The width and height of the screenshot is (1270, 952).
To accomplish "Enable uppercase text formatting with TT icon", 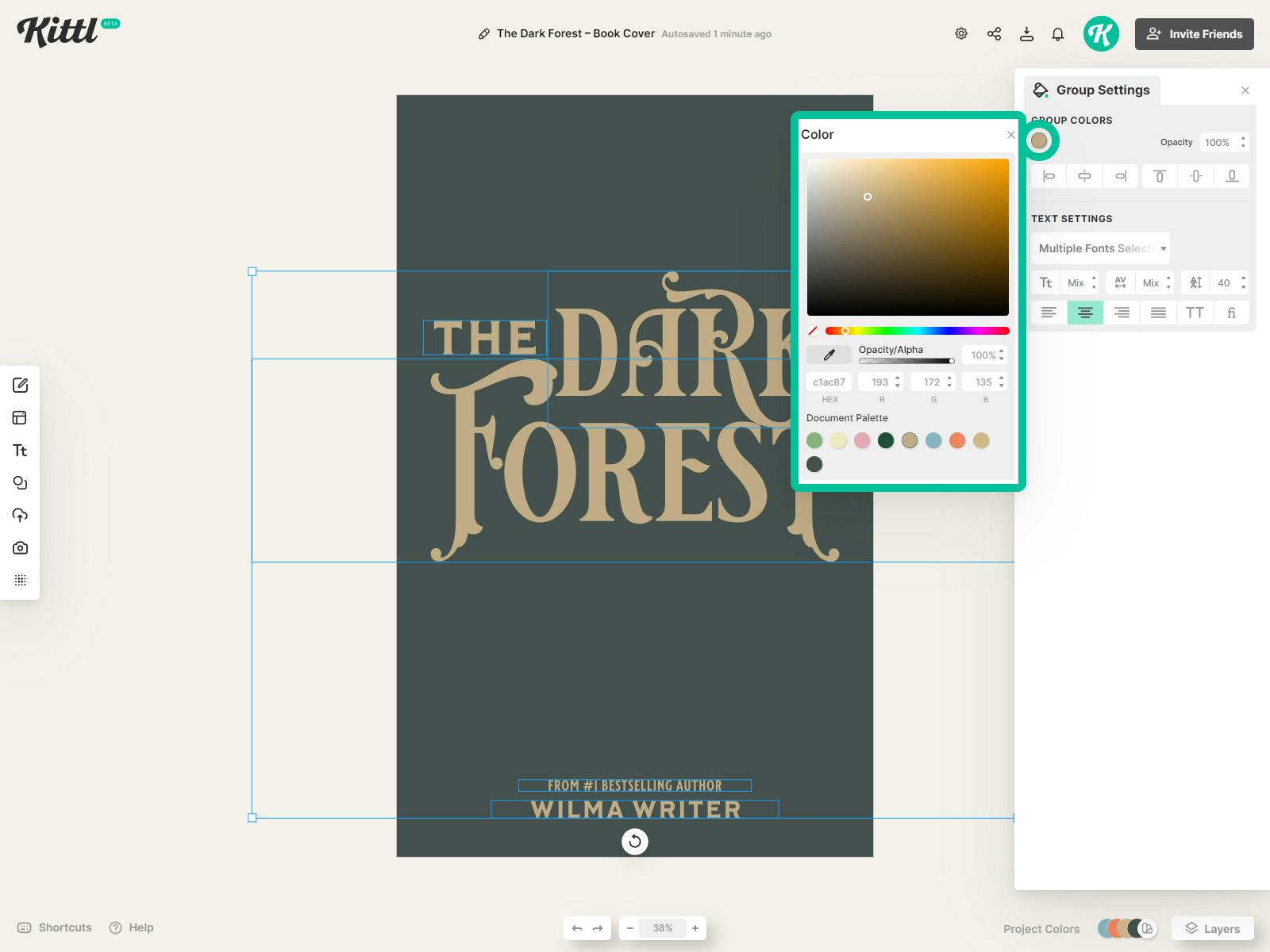I will coord(1195,313).
